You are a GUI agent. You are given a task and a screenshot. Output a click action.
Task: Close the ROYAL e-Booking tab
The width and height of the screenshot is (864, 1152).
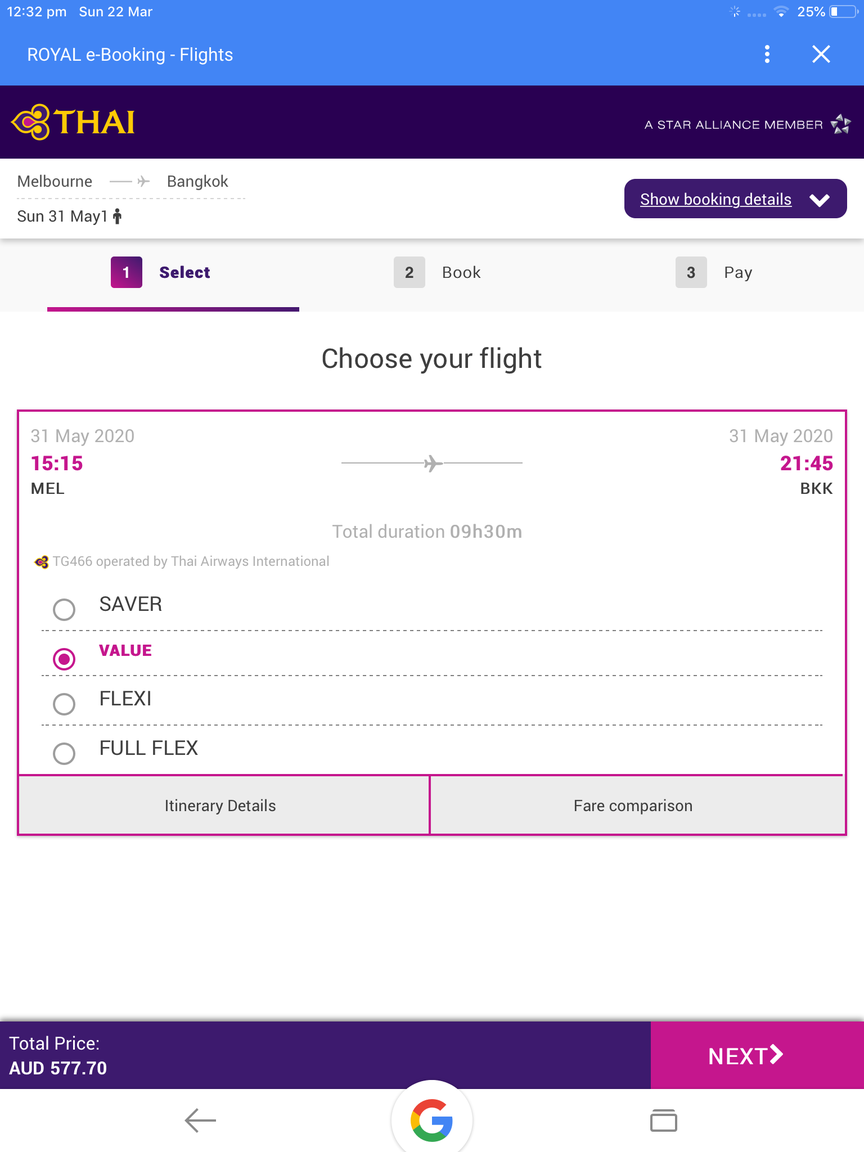point(821,54)
